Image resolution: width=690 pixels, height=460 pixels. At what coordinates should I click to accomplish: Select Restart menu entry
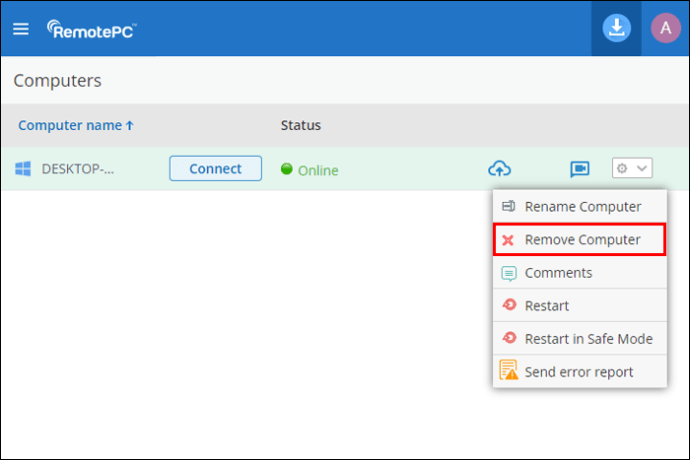click(546, 305)
